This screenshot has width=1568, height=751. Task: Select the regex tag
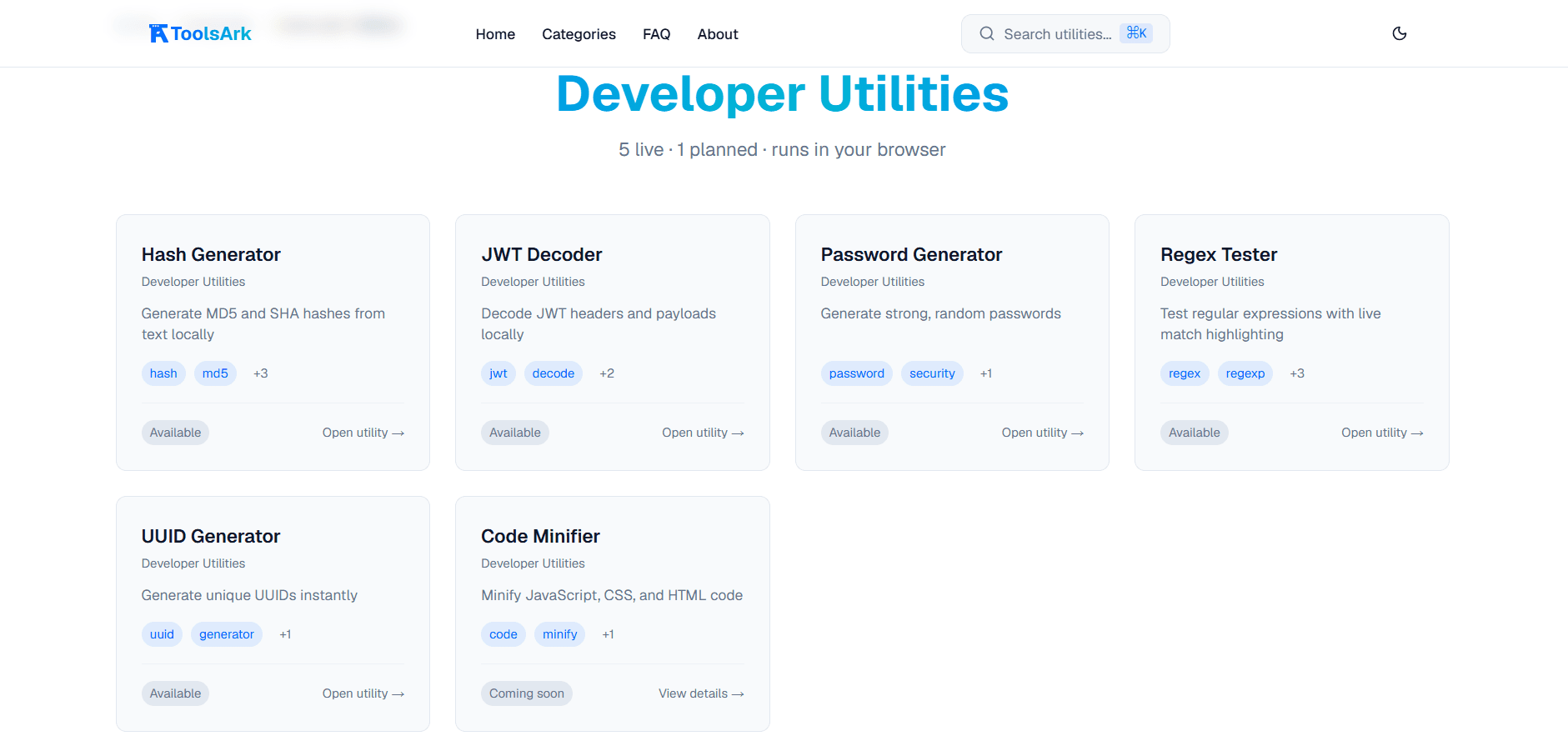pyautogui.click(x=1185, y=373)
